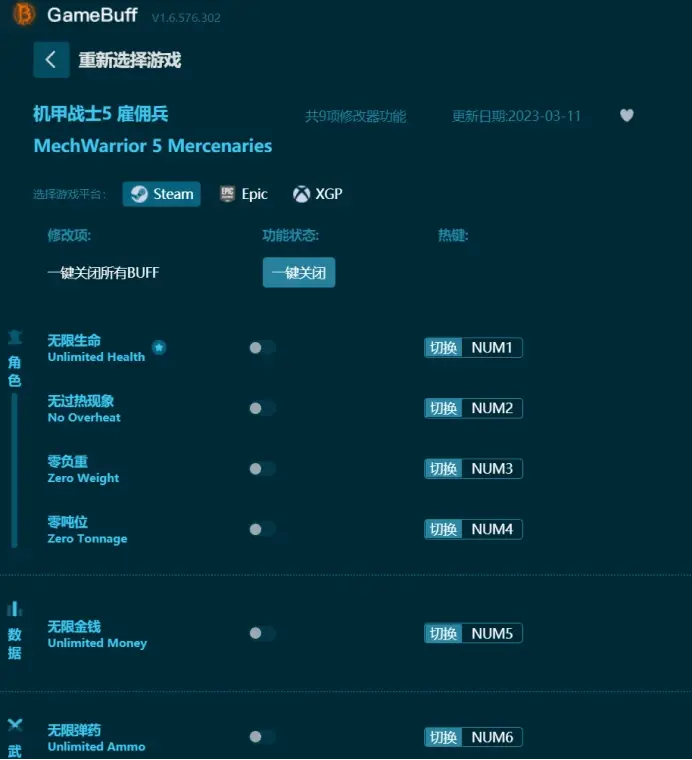Edit the NUM4 hotkey field

[x=492, y=529]
